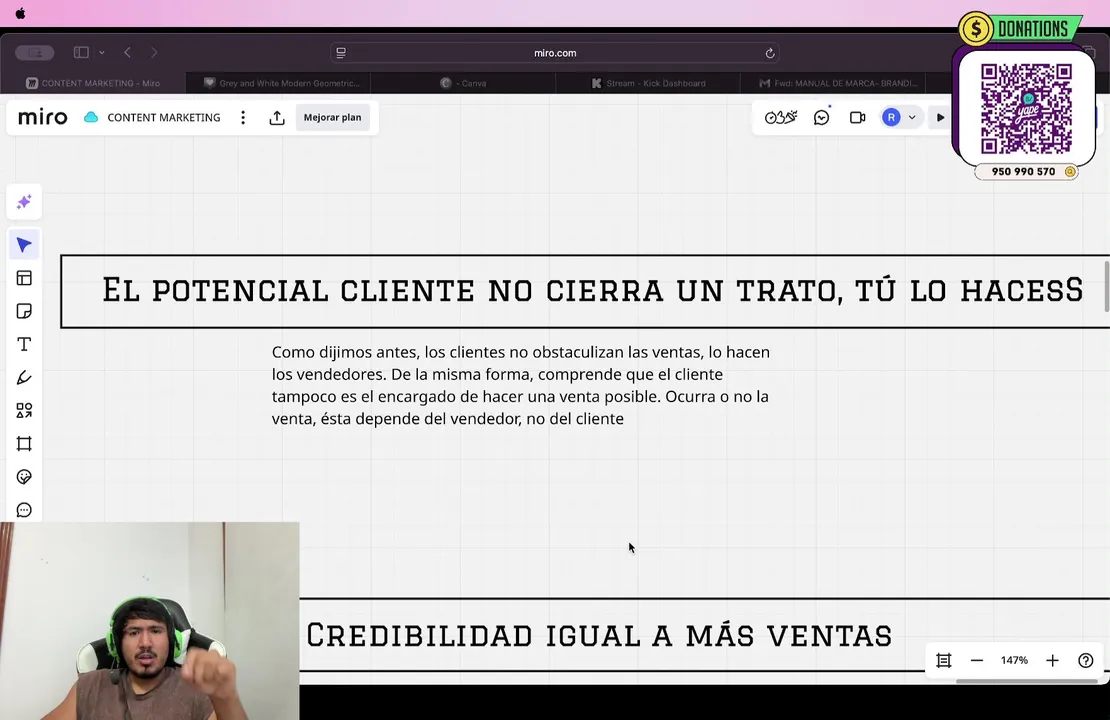This screenshot has width=1110, height=720.
Task: Select heading Credibilidad igual a más ventas
Action: click(x=599, y=635)
